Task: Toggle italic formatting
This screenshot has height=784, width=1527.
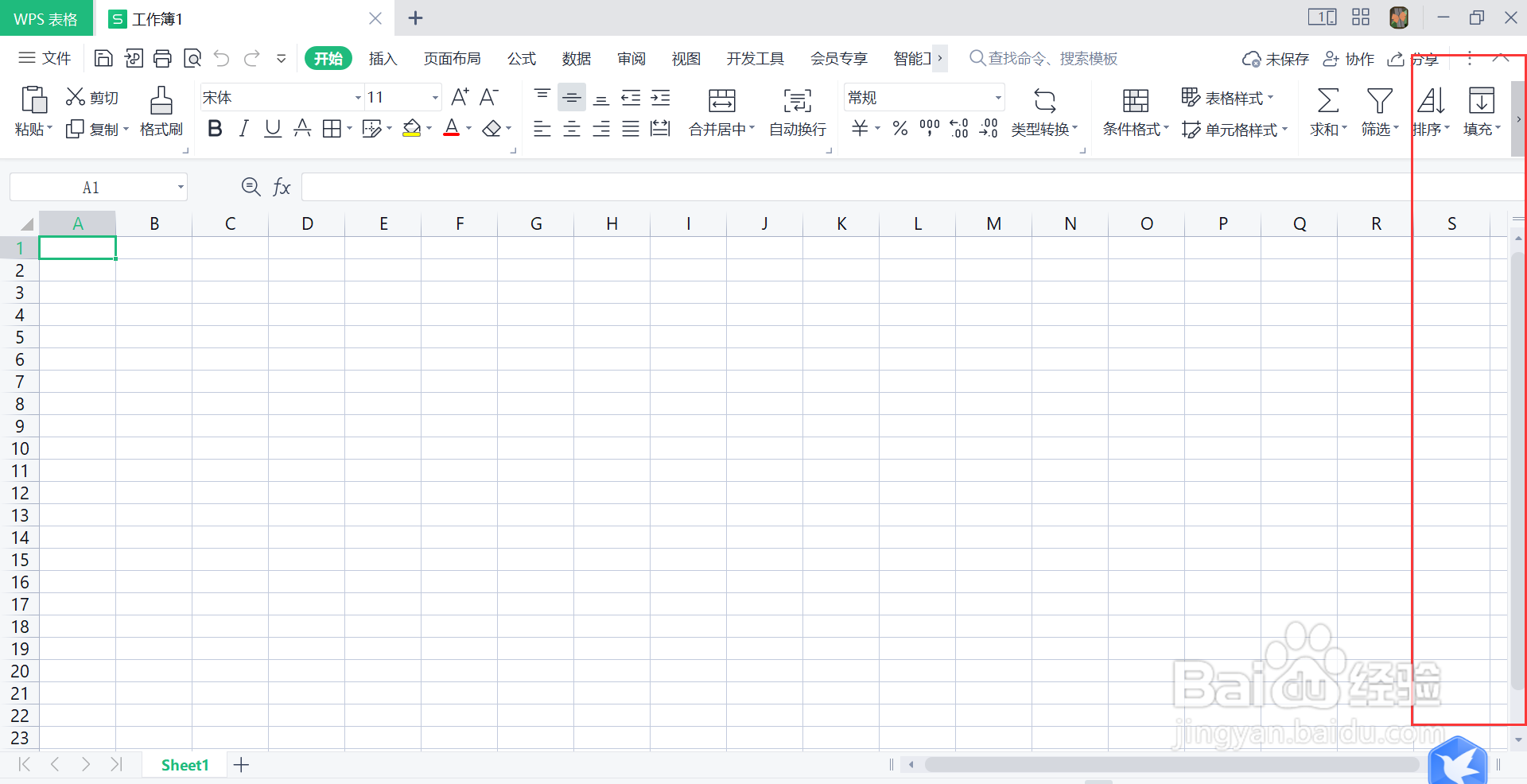Action: [x=243, y=128]
